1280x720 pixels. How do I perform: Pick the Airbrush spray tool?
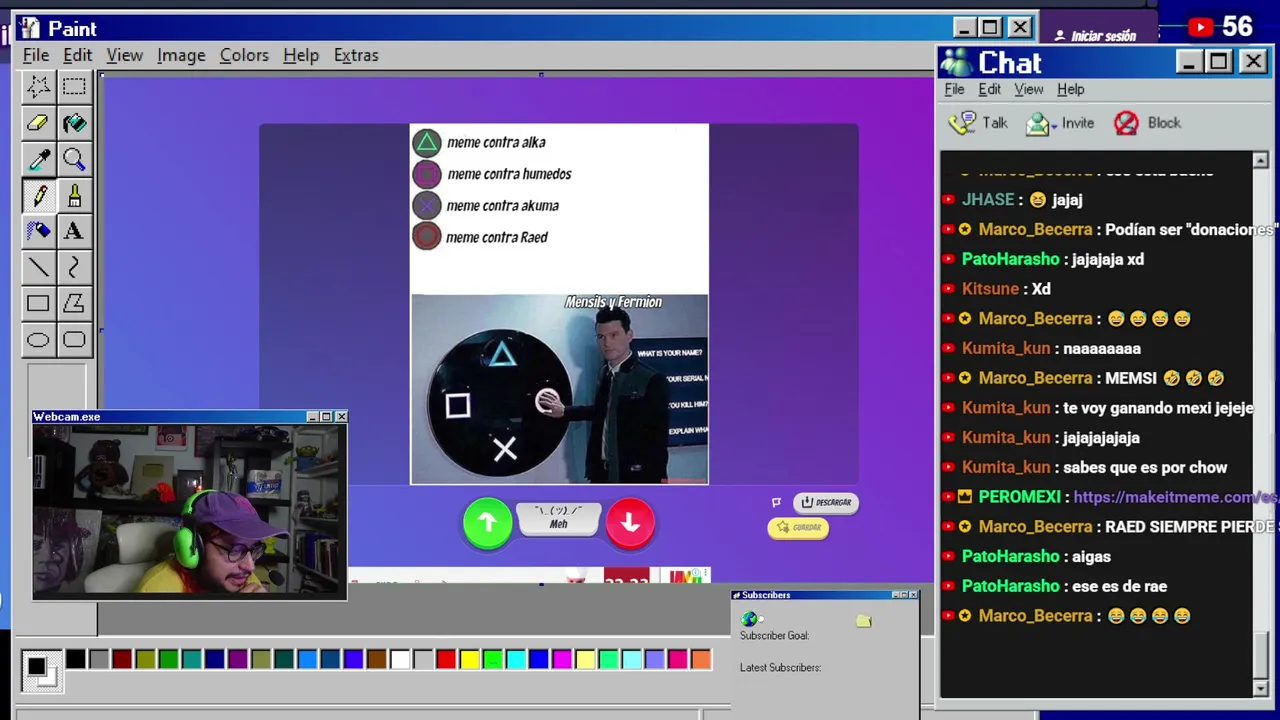click(x=38, y=231)
